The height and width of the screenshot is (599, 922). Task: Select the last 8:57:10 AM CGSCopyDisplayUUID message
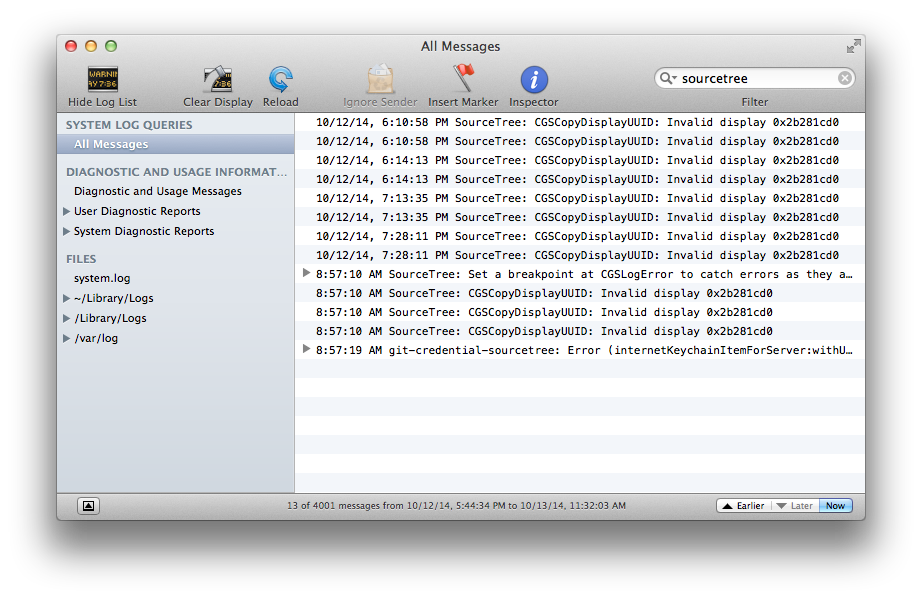(x=579, y=331)
